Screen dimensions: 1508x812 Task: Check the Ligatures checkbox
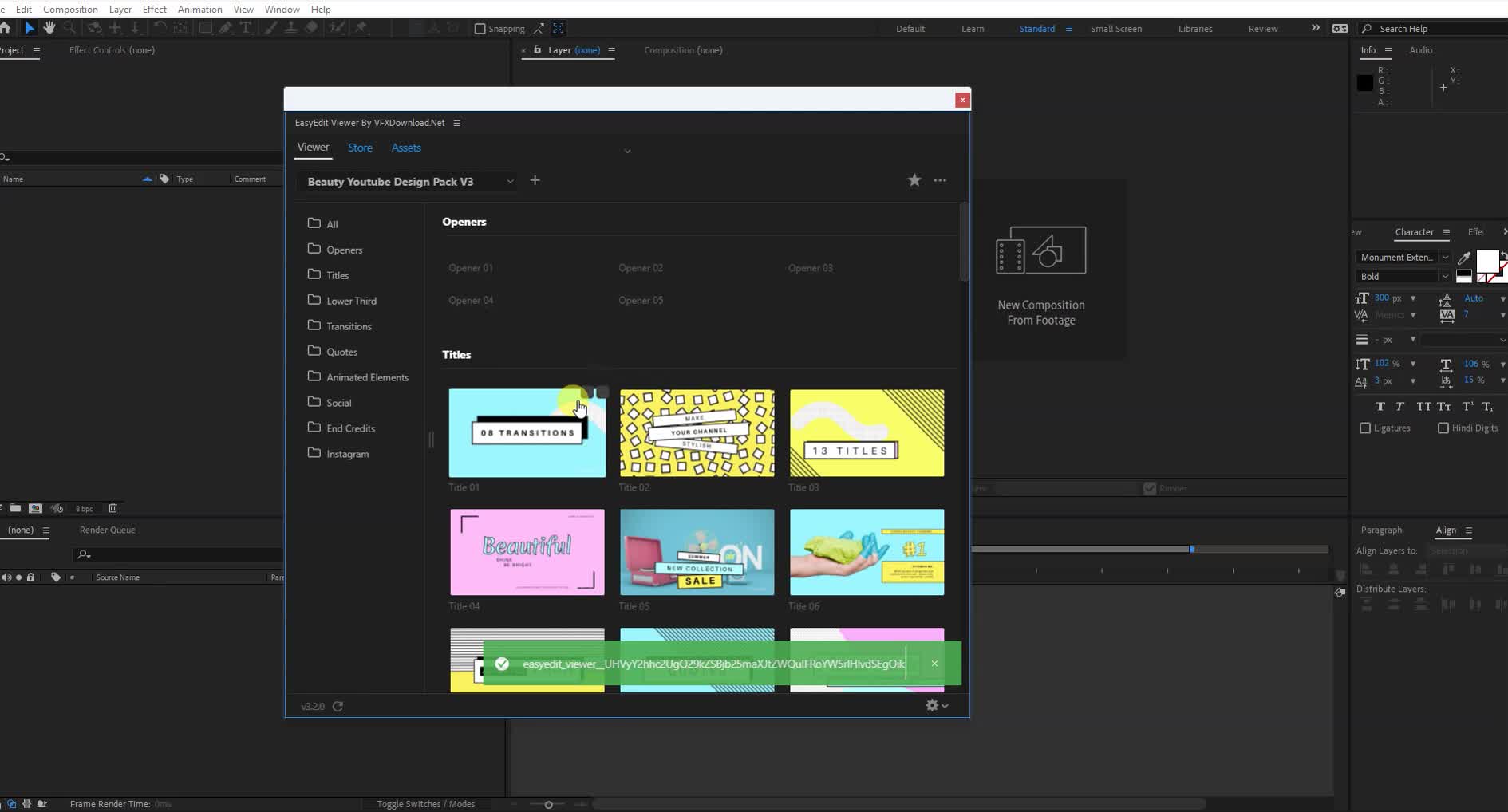click(x=1367, y=428)
